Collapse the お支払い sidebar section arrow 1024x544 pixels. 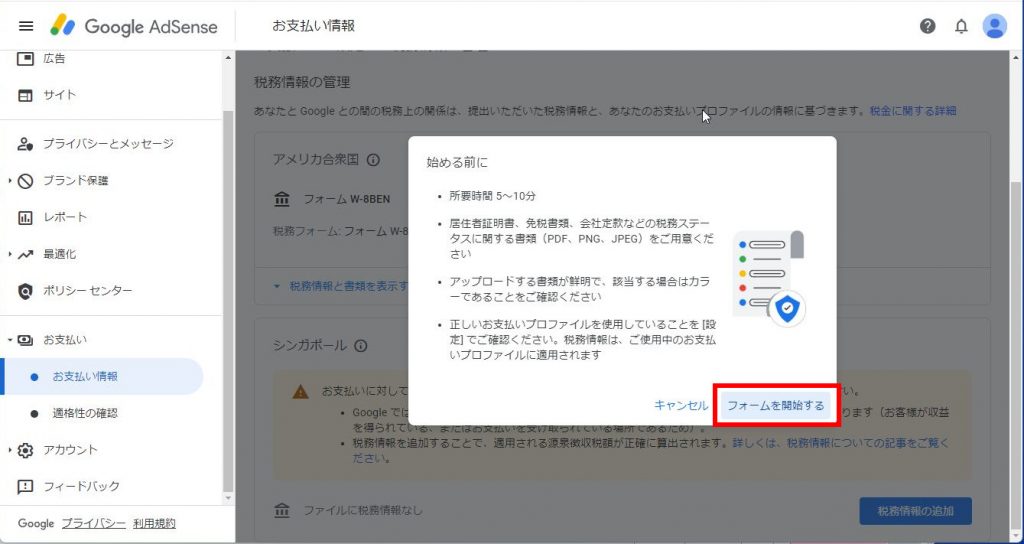tap(10, 340)
